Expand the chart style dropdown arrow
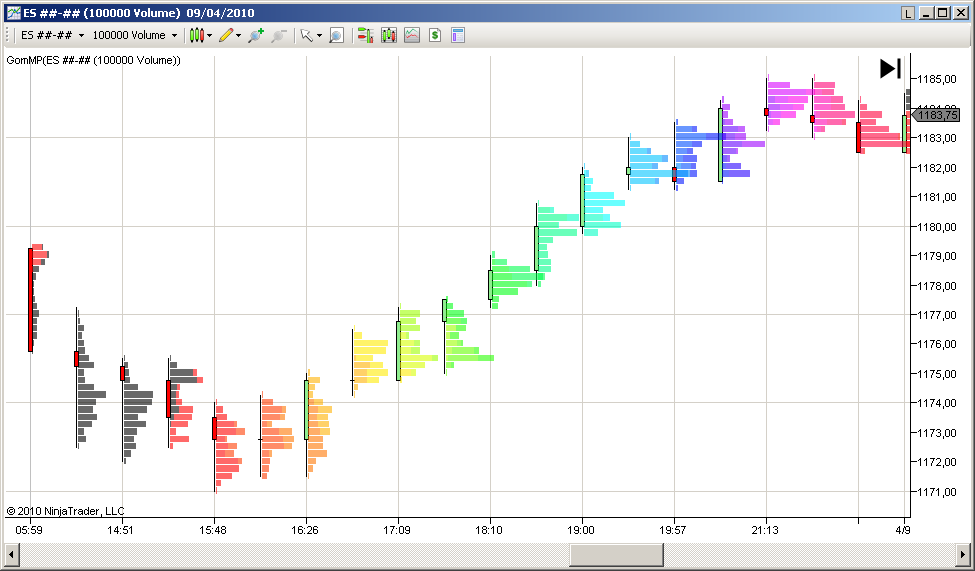Screen dimensions: 975x571 pyautogui.click(x=210, y=35)
